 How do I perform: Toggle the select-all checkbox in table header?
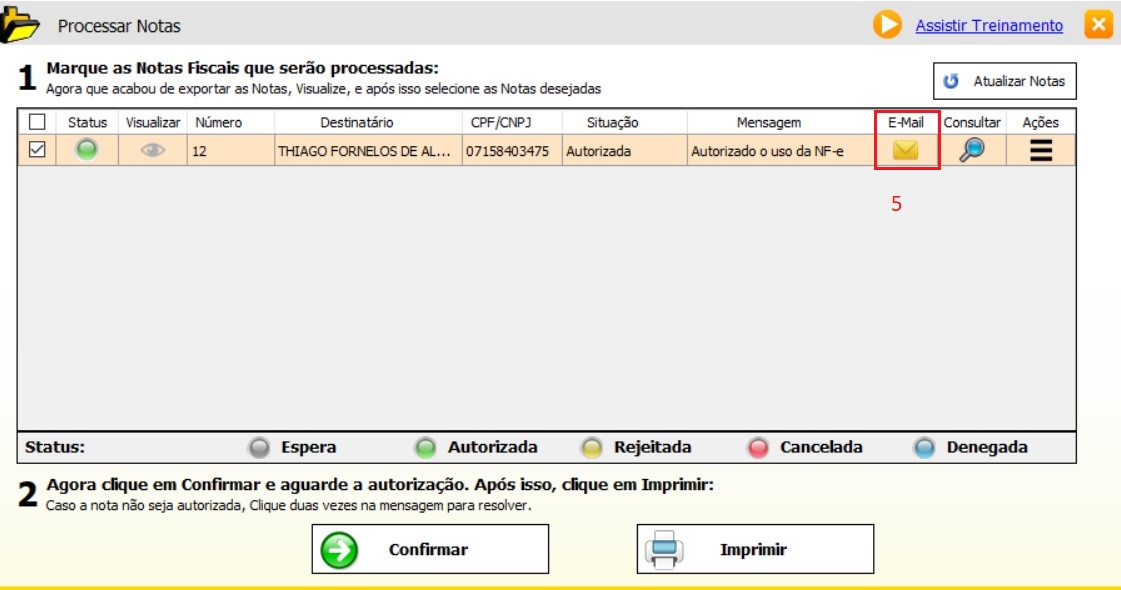click(x=37, y=122)
